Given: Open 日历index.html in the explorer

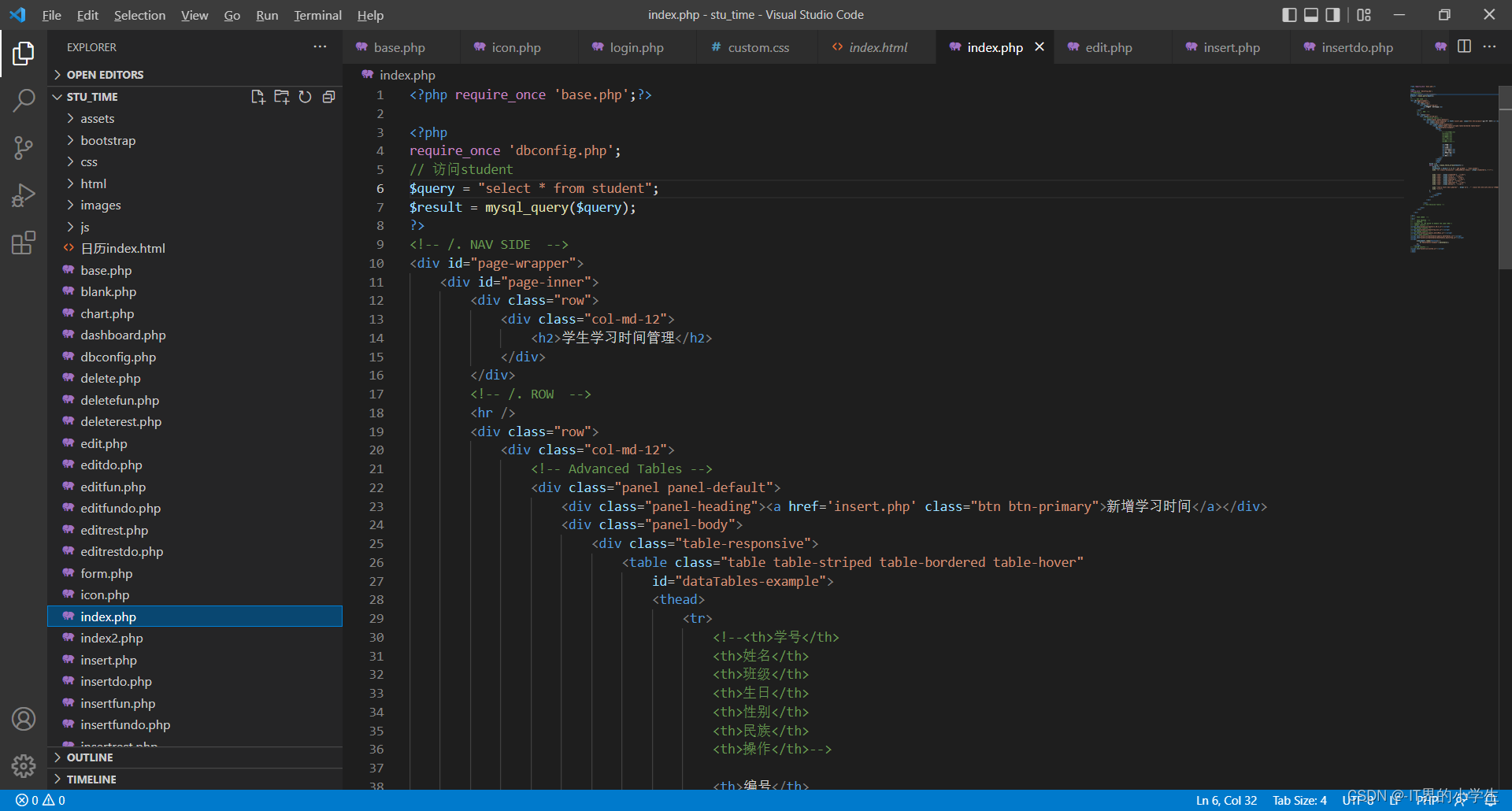Looking at the screenshot, I should coord(195,249).
